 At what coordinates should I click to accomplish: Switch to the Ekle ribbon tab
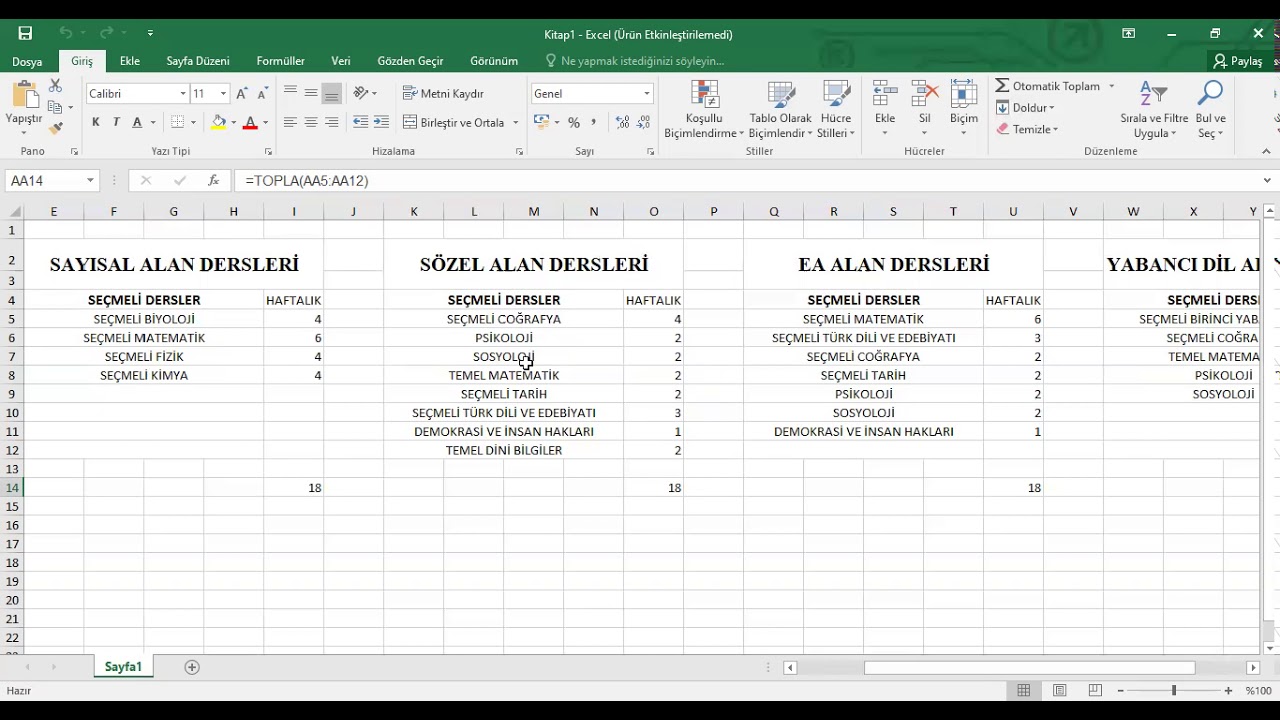(130, 61)
